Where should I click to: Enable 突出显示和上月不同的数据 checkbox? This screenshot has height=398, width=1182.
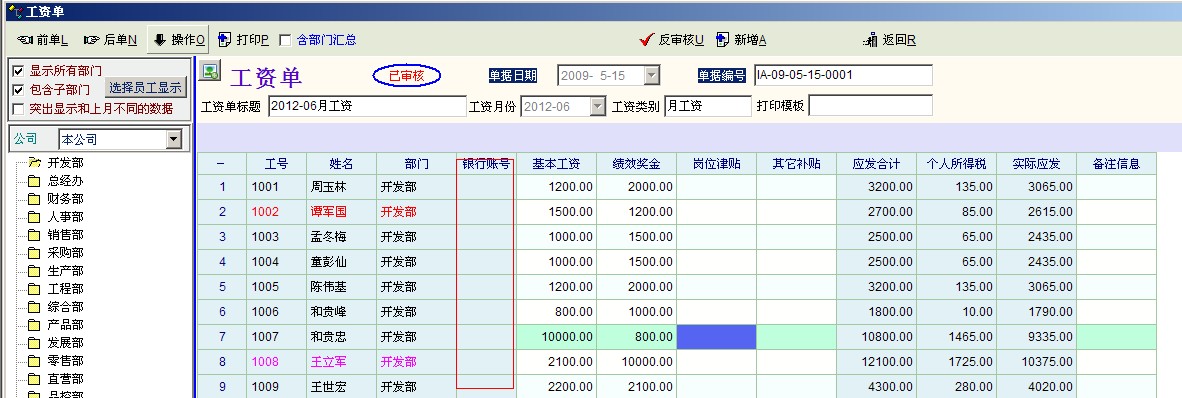pyautogui.click(x=19, y=109)
